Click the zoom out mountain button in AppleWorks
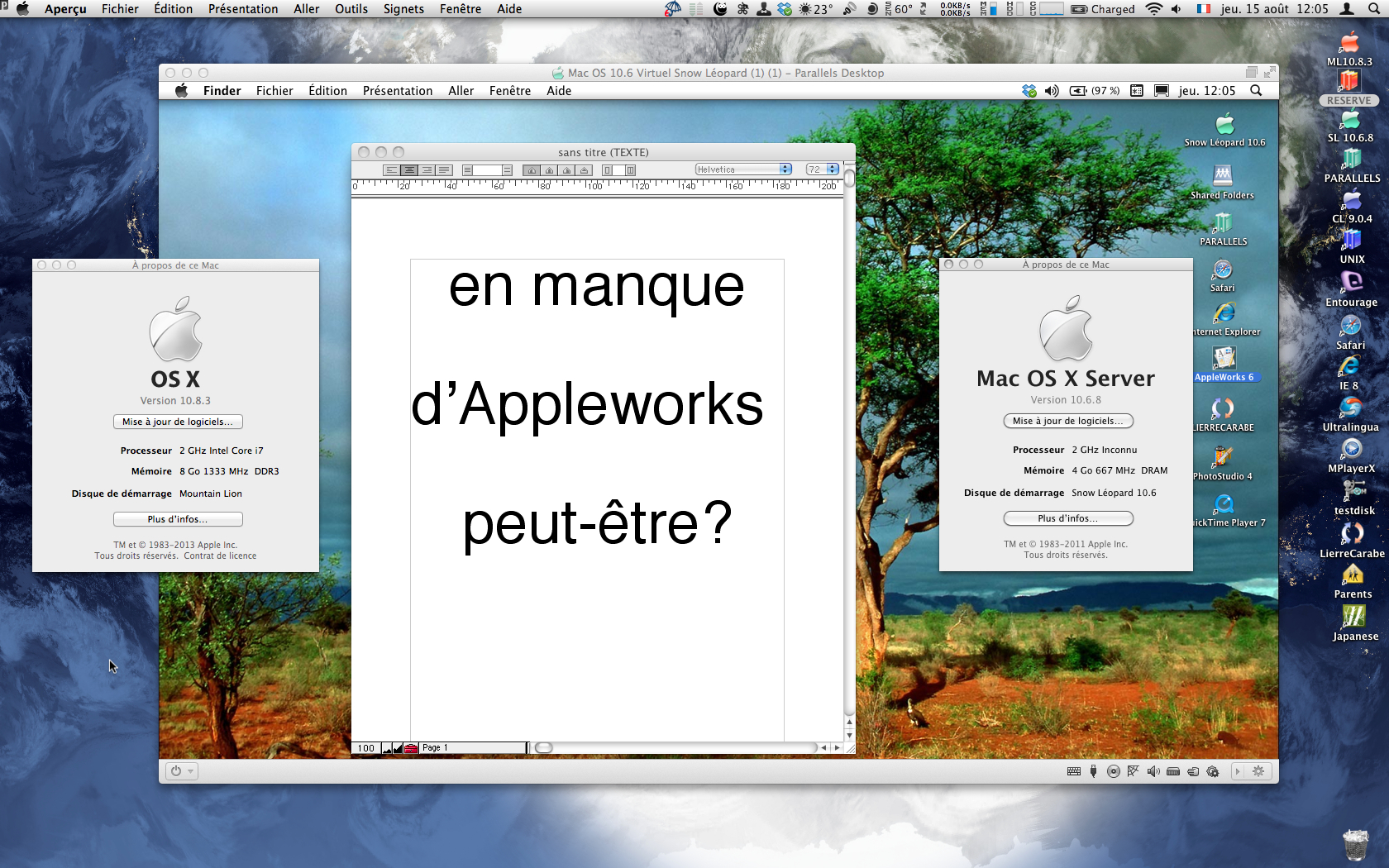Screen dimensions: 1389x868 coord(387,748)
